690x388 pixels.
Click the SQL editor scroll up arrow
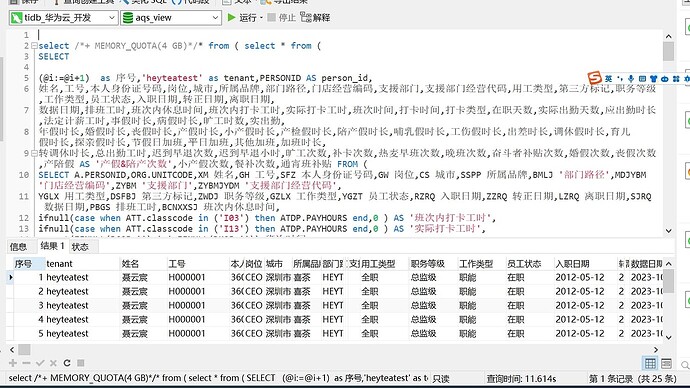[668, 36]
